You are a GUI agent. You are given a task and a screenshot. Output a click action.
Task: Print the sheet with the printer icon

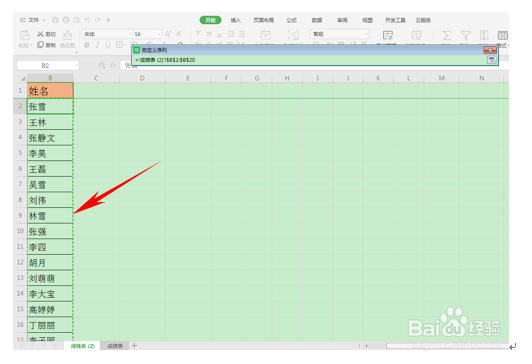[66, 20]
